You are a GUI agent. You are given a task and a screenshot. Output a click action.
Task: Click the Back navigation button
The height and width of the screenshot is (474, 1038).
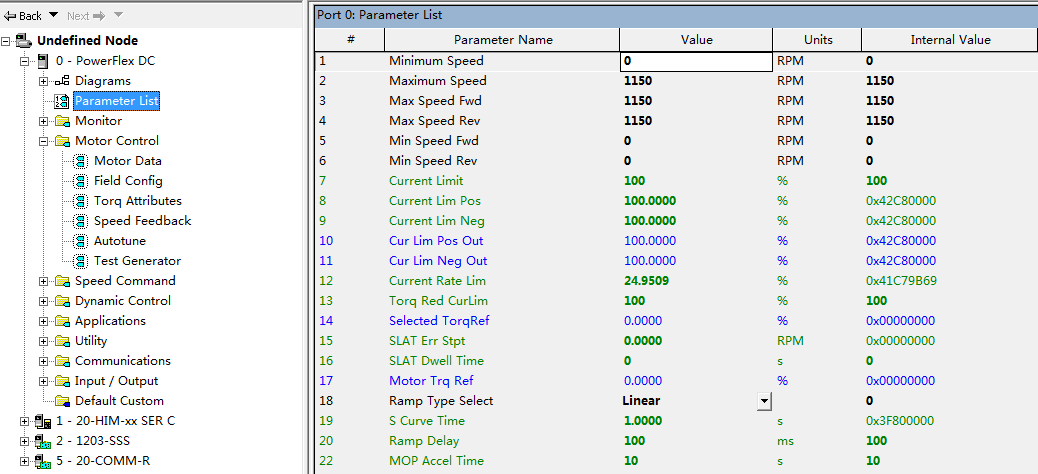pyautogui.click(x=24, y=15)
